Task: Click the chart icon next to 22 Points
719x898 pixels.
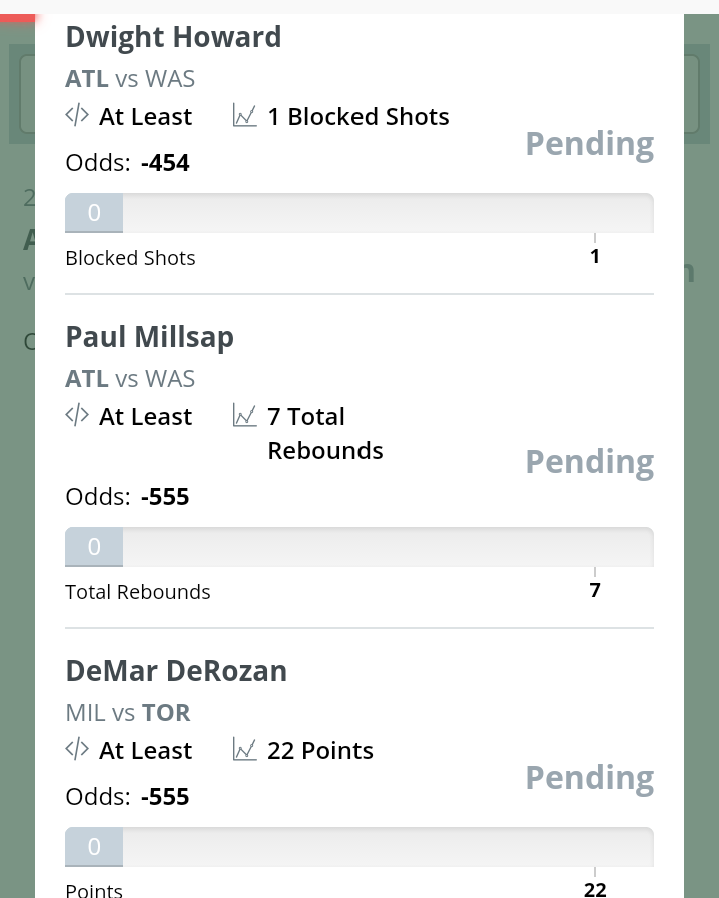Action: (x=244, y=749)
